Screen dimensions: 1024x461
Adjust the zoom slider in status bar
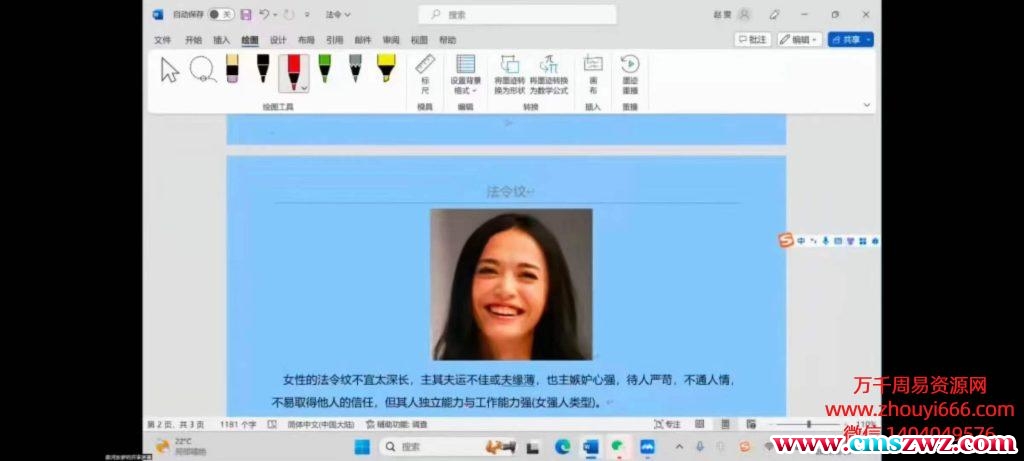[x=808, y=424]
